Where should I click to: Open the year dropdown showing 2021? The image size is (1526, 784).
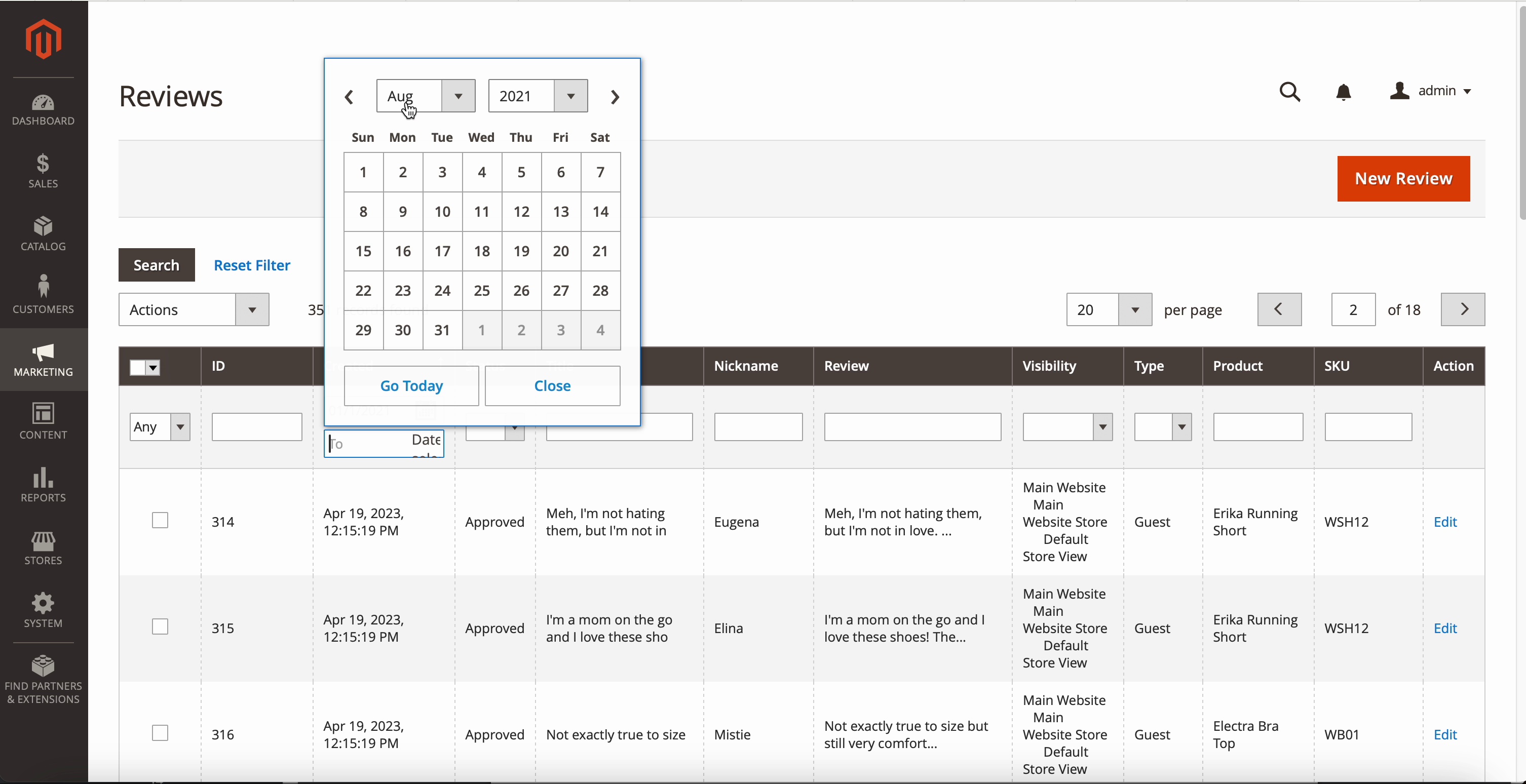point(538,96)
